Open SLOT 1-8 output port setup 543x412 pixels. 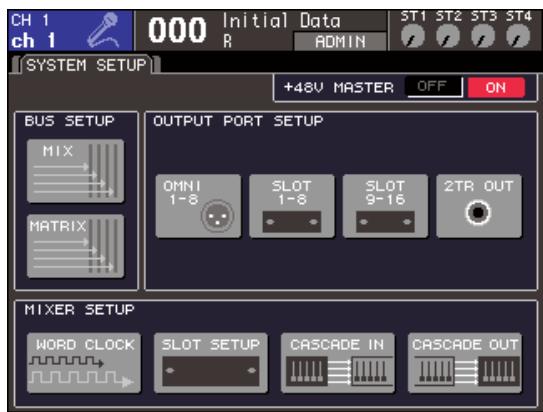pyautogui.click(x=292, y=206)
